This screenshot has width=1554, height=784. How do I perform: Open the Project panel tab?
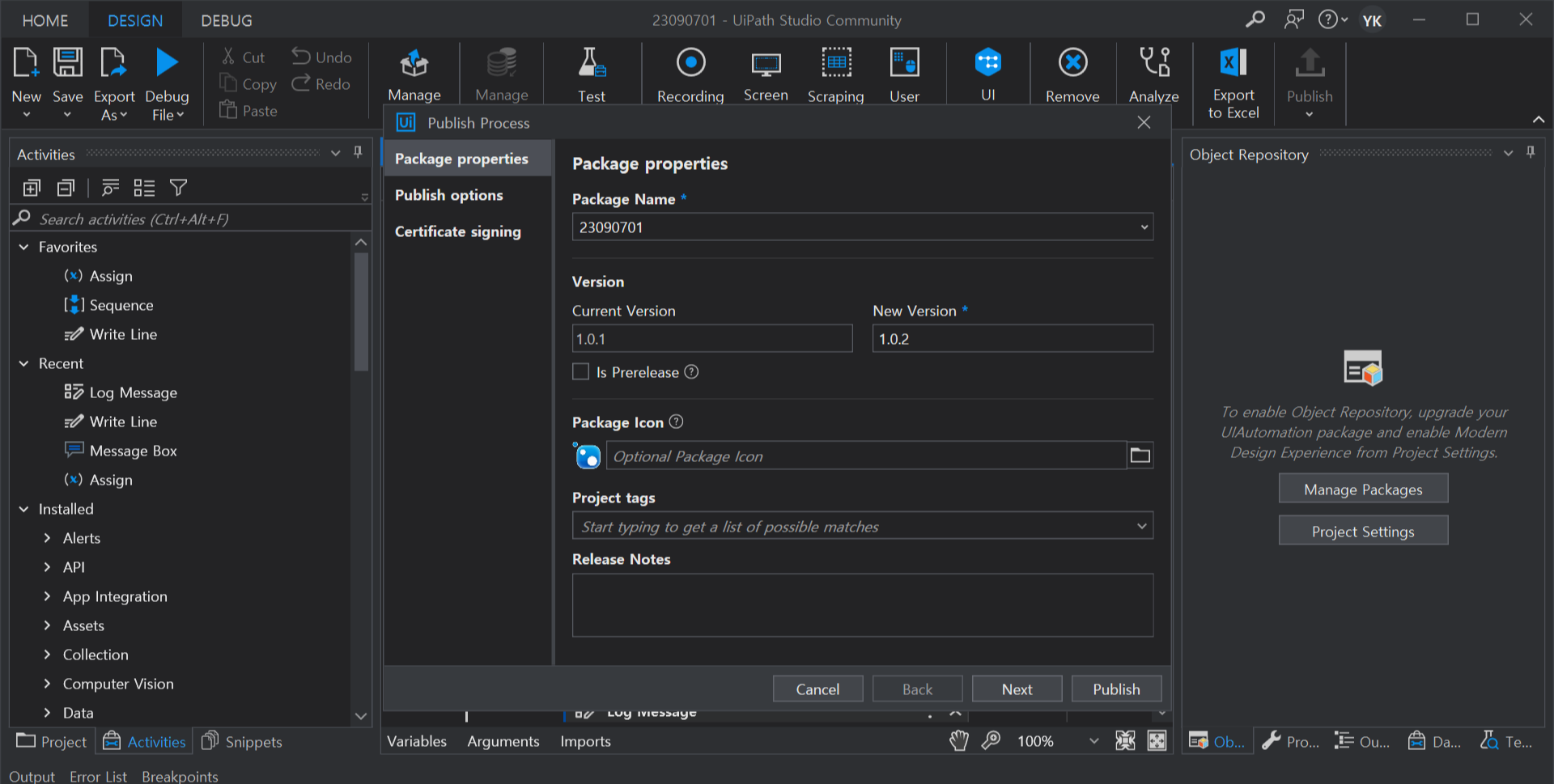click(x=51, y=741)
